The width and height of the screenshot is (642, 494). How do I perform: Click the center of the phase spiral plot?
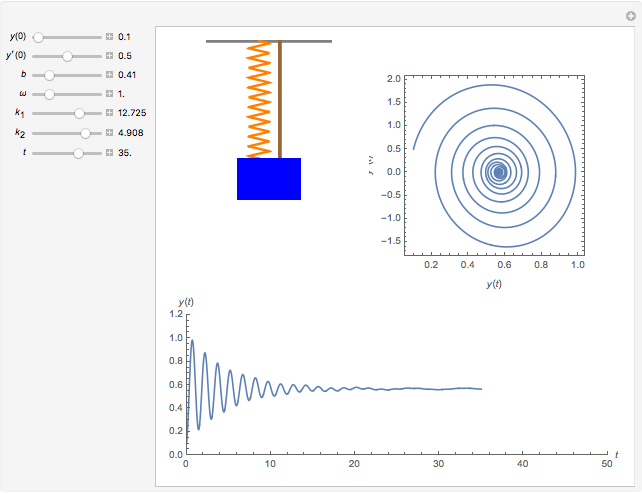[498, 172]
